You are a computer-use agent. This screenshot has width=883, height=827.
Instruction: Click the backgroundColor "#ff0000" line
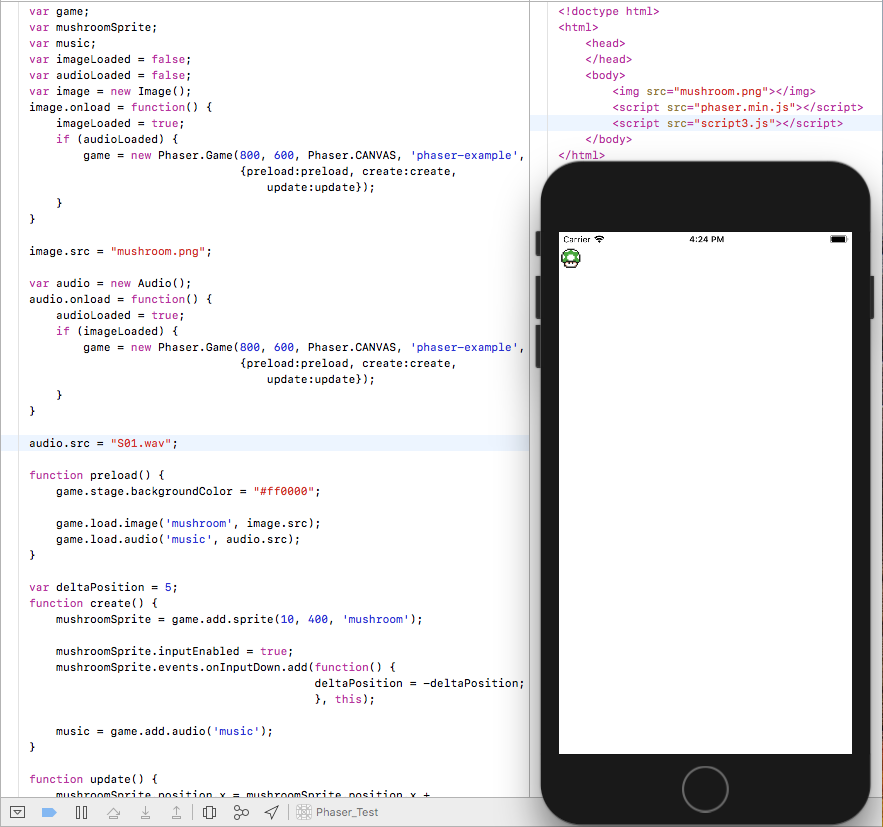pos(188,491)
